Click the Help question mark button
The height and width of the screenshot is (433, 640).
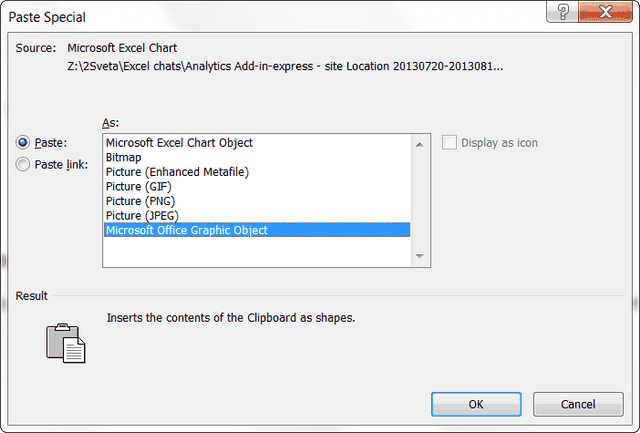[x=566, y=11]
